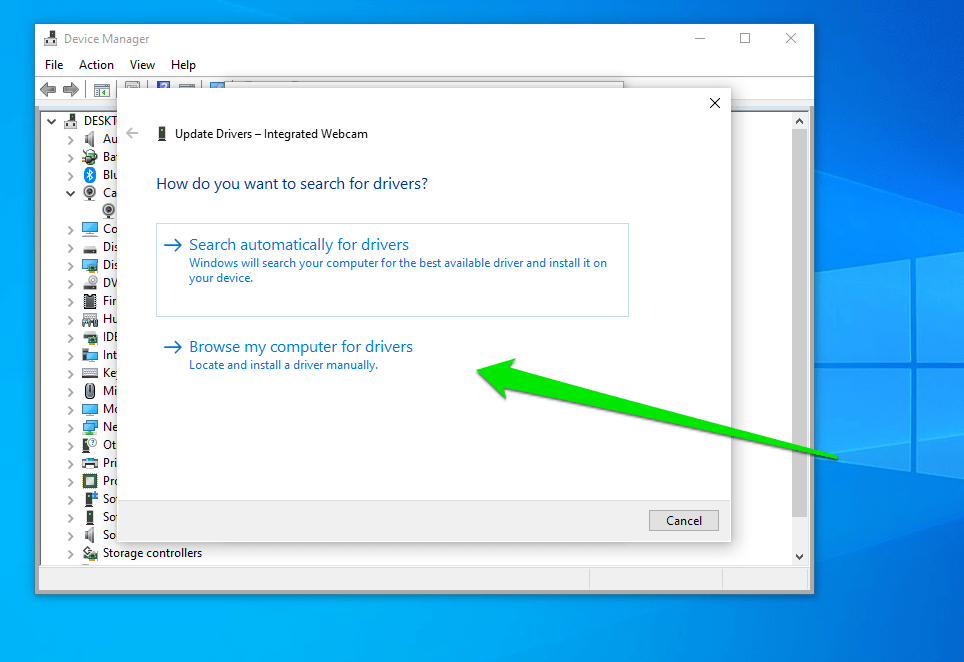Click the Cancel button
964x662 pixels.
(684, 521)
